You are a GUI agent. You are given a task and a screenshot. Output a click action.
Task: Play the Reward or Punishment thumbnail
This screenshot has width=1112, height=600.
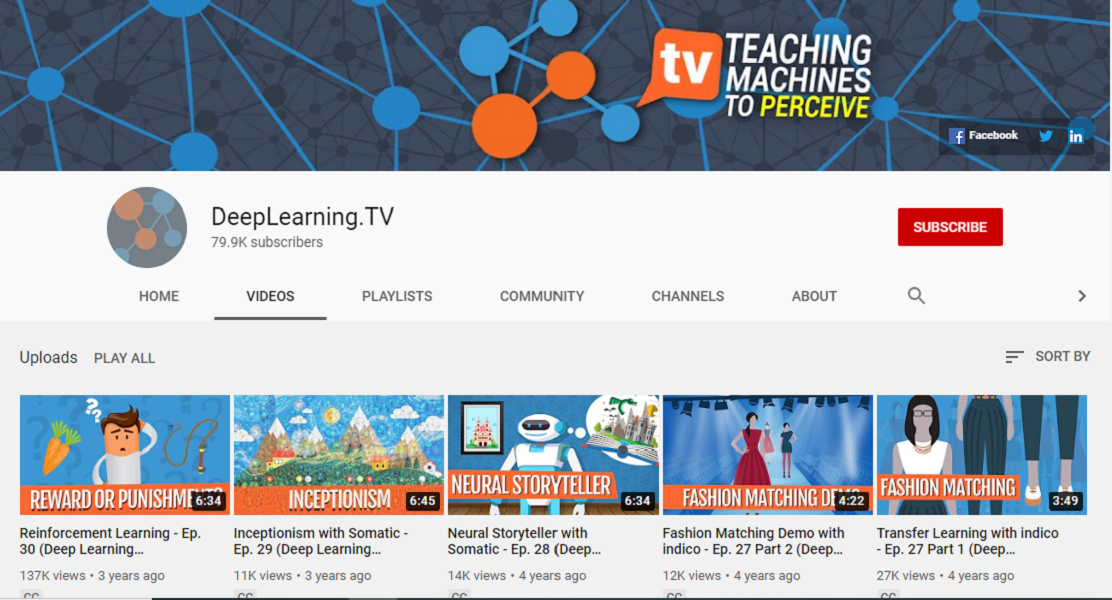click(125, 455)
